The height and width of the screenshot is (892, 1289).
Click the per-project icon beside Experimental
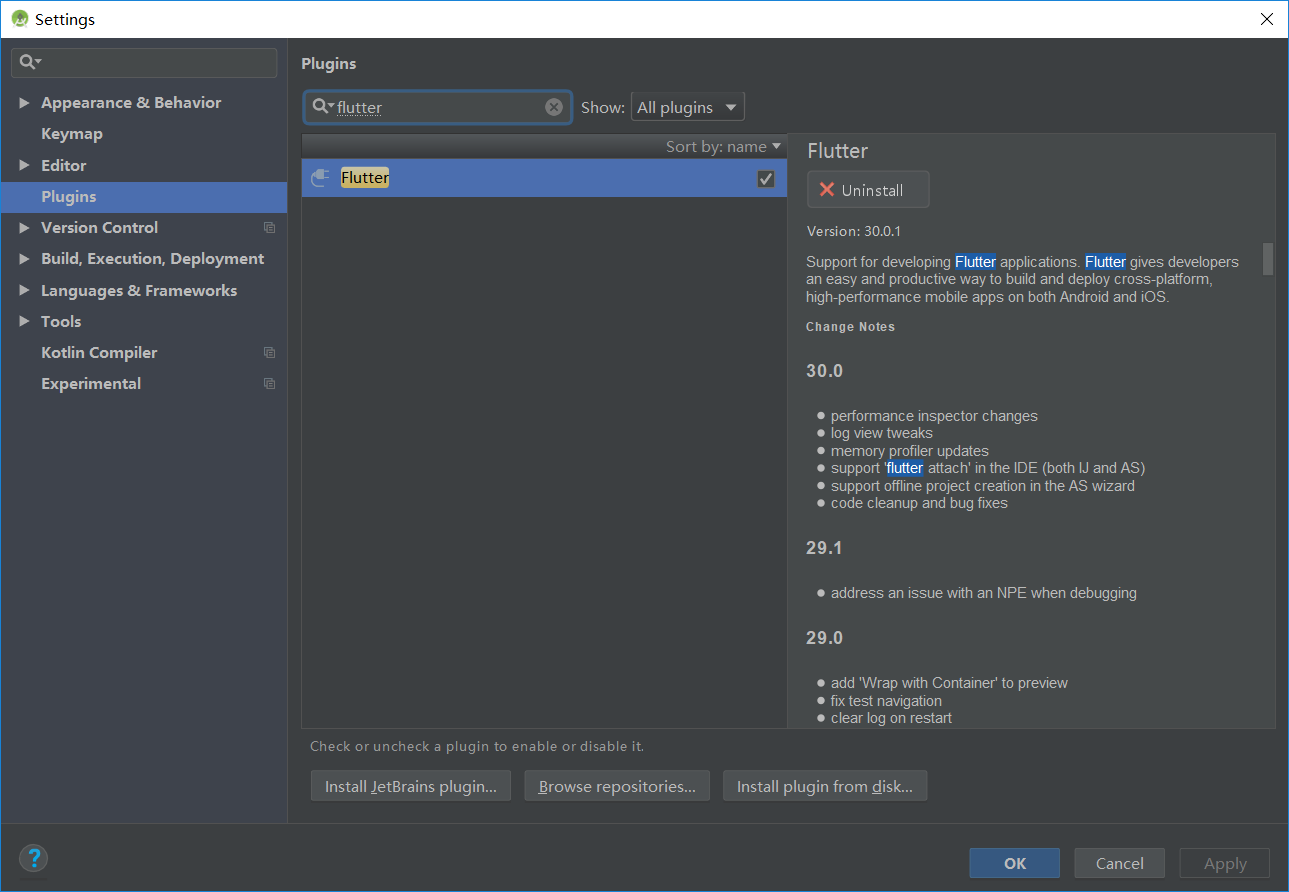269,384
